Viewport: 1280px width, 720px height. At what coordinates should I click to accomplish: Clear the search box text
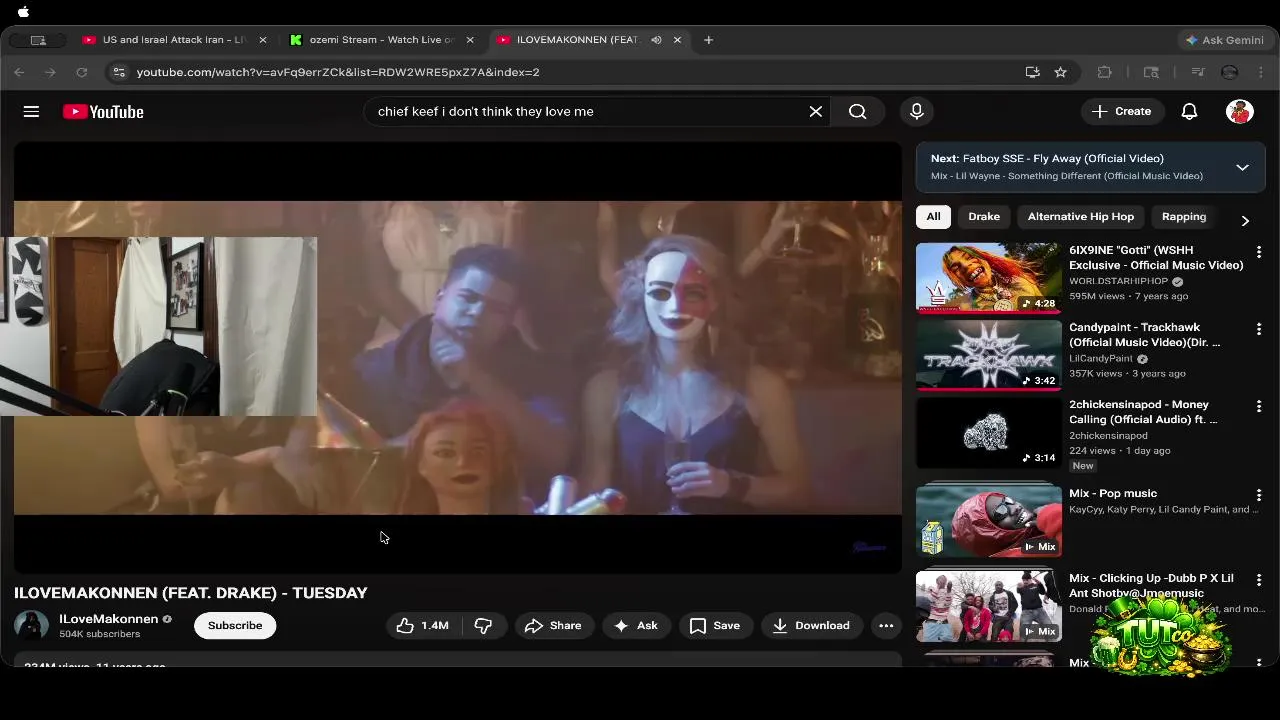point(815,111)
